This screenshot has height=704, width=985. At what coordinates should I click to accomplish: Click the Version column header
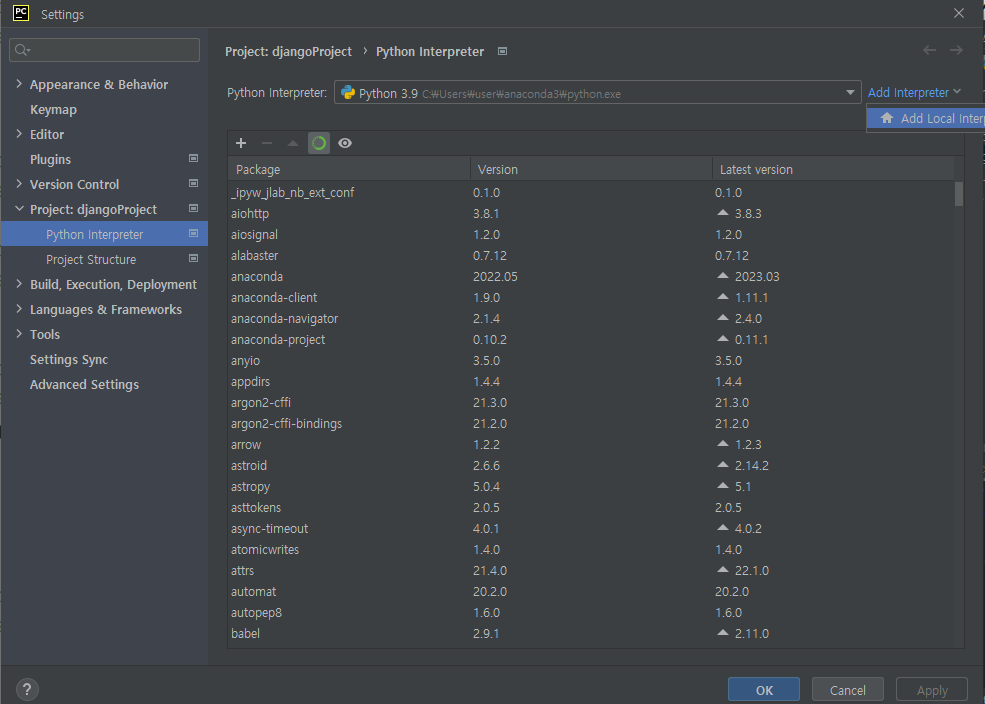591,170
